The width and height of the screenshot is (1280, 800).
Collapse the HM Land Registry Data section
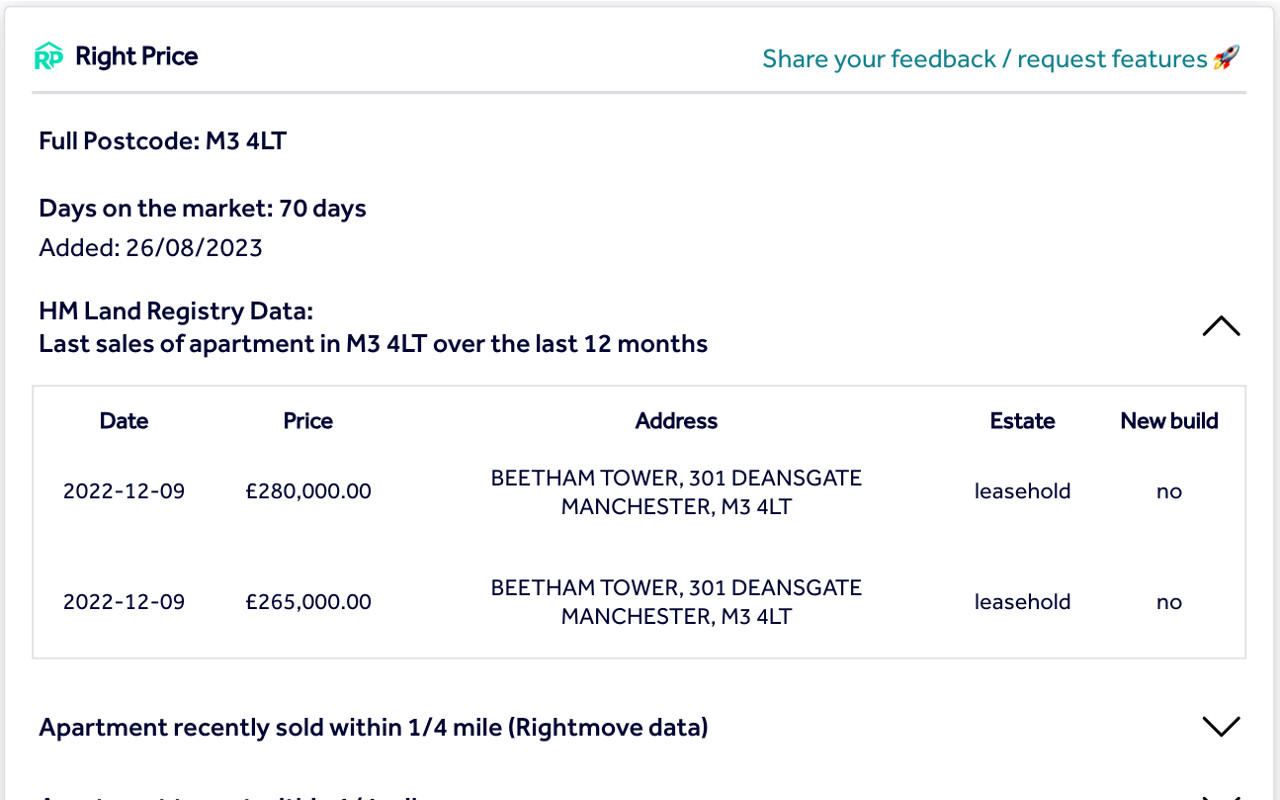click(x=1221, y=327)
